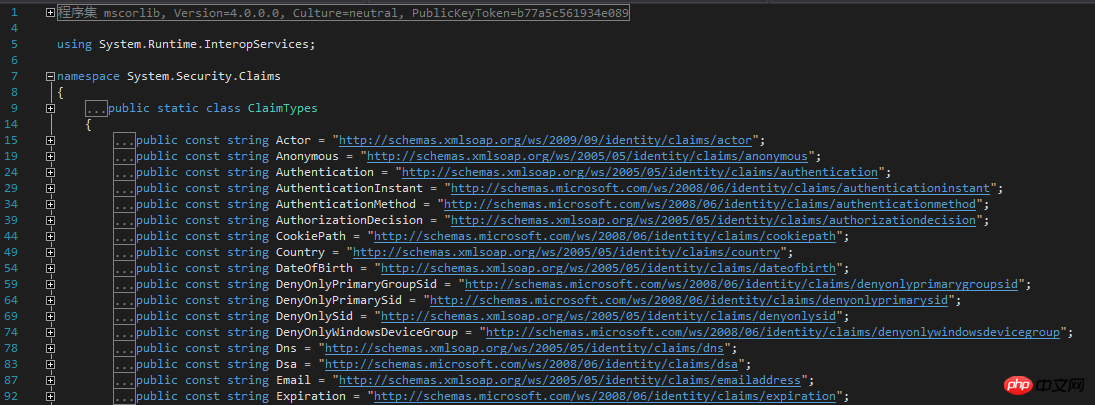Expand the outline for Country constant
The image size is (1095, 405).
(x=50, y=253)
